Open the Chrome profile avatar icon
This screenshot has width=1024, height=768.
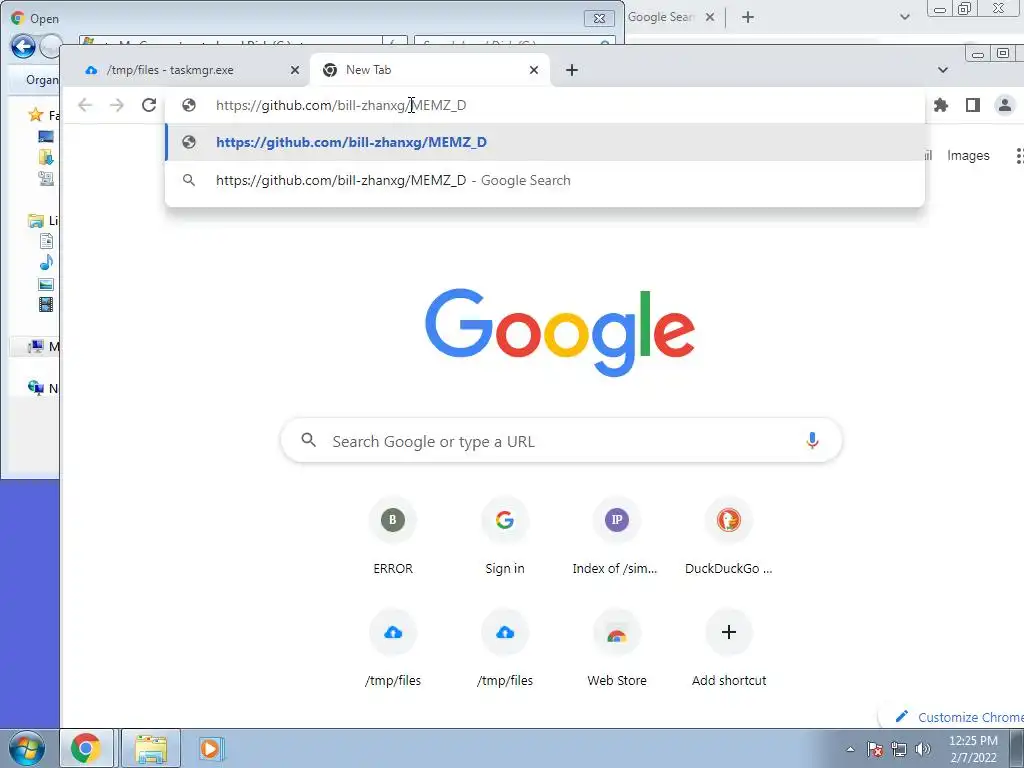pyautogui.click(x=1004, y=105)
